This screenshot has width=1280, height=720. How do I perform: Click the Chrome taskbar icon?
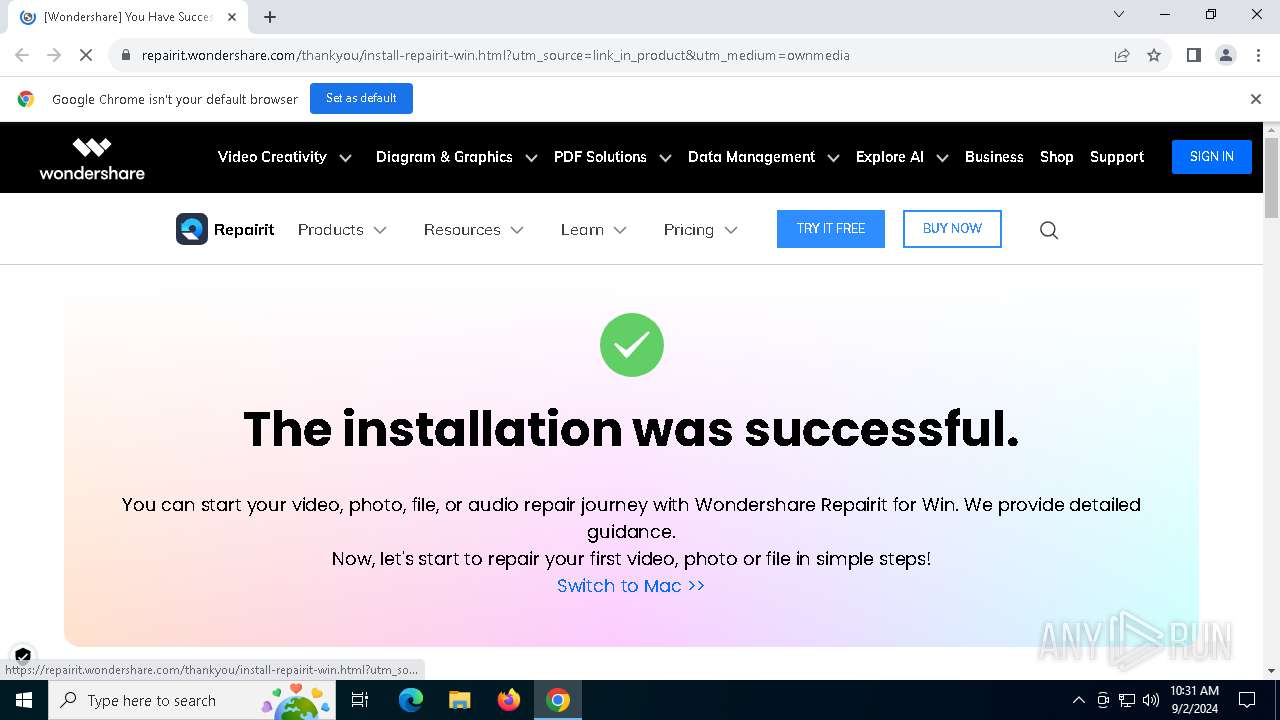tap(558, 700)
